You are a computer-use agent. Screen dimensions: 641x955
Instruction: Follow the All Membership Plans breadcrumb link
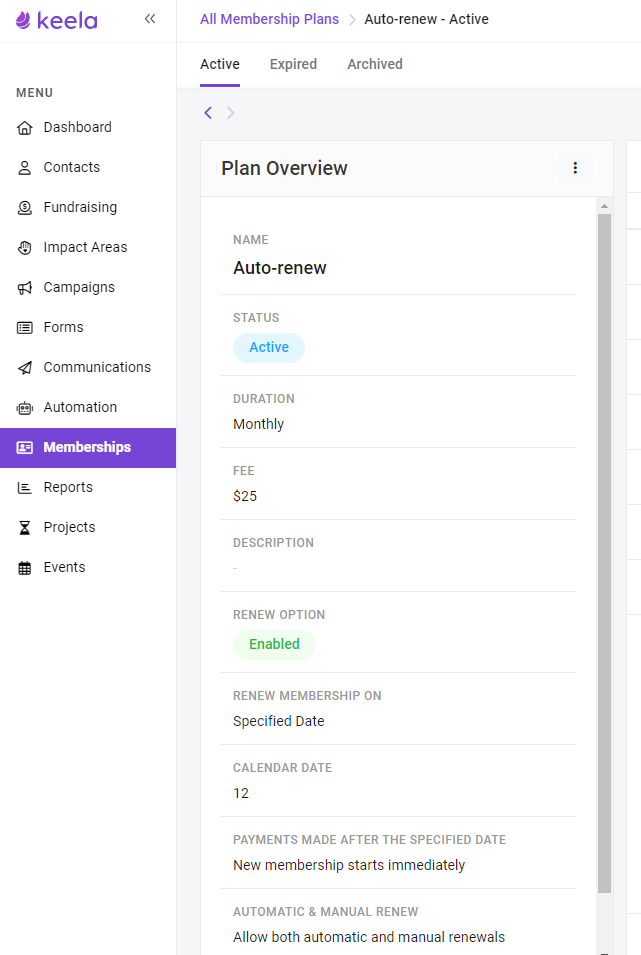269,19
